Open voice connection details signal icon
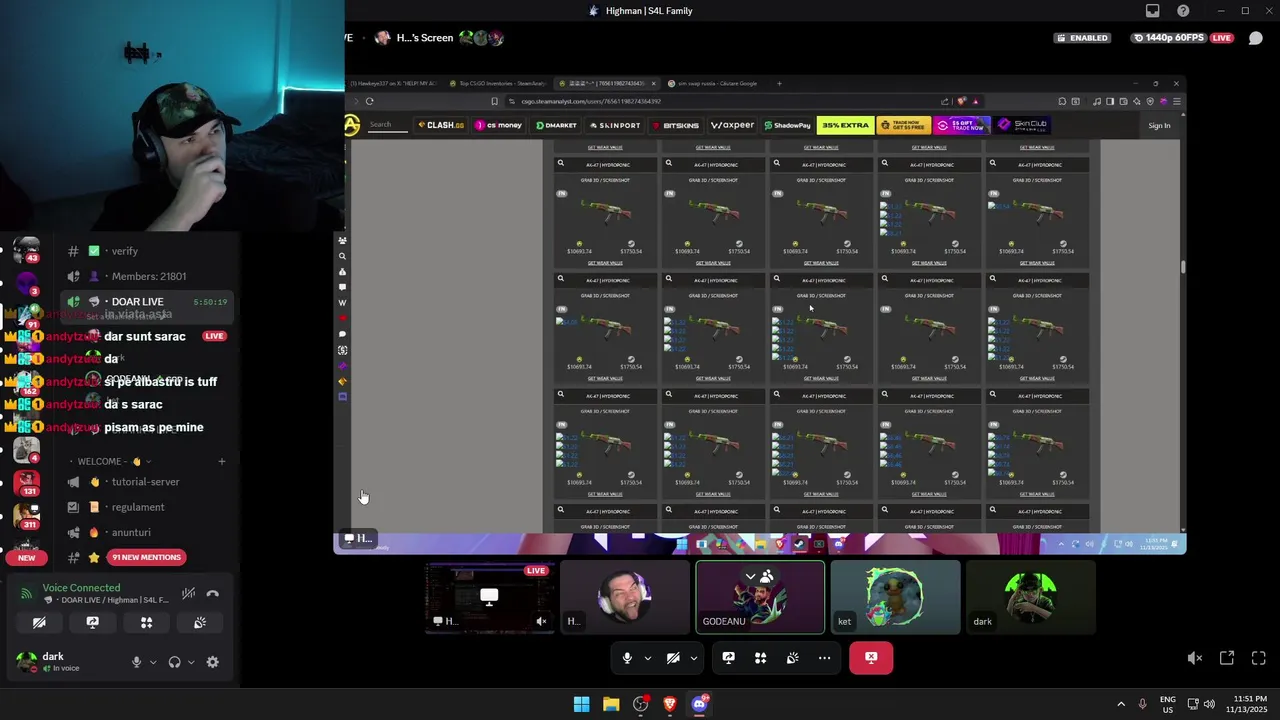This screenshot has height=720, width=1280. 27,592
